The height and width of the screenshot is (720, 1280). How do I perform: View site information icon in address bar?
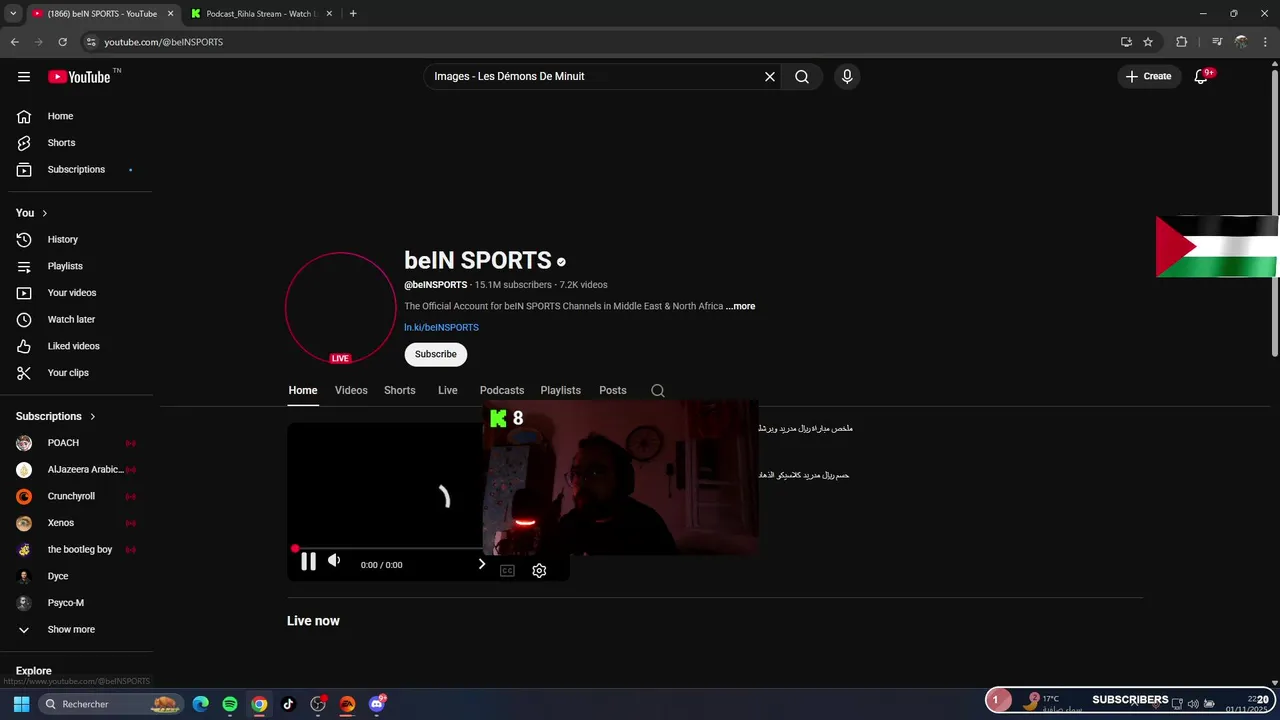pyautogui.click(x=91, y=42)
